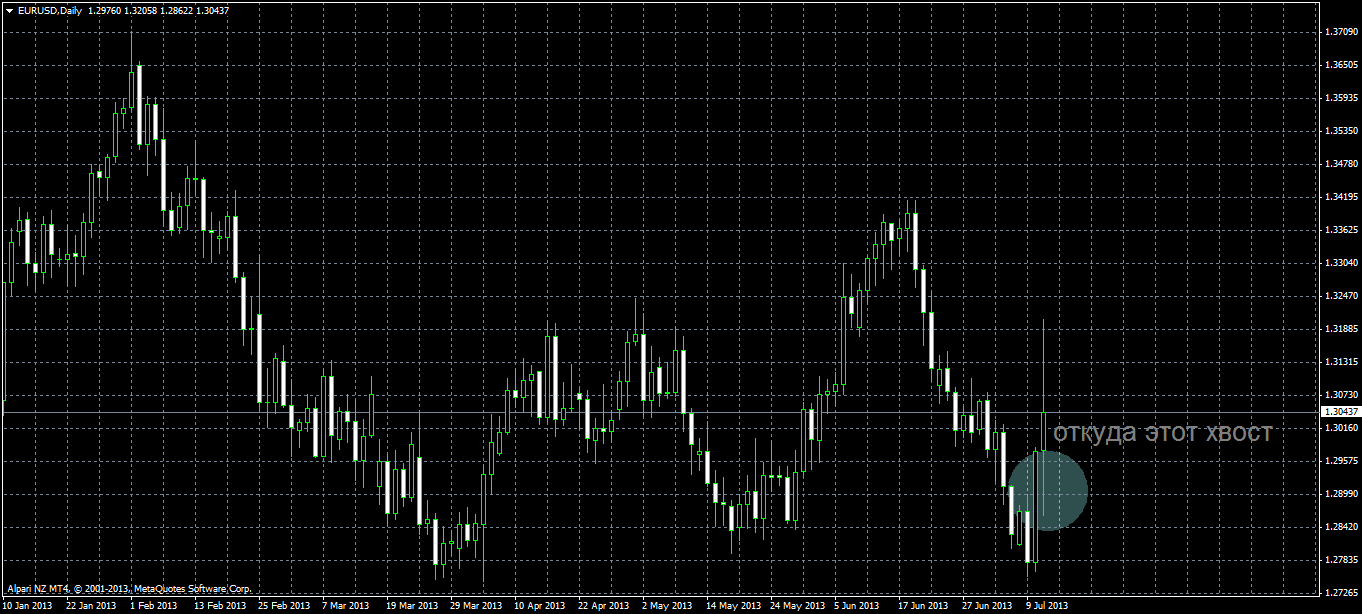The height and width of the screenshot is (614, 1362).
Task: Click the EURUSD,Daily chart title
Action: pyautogui.click(x=49, y=10)
